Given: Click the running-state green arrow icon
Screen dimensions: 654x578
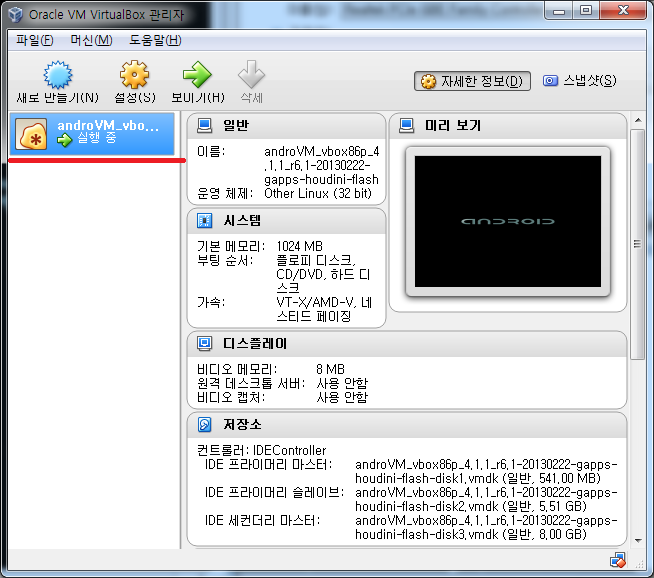Looking at the screenshot, I should click(x=65, y=140).
